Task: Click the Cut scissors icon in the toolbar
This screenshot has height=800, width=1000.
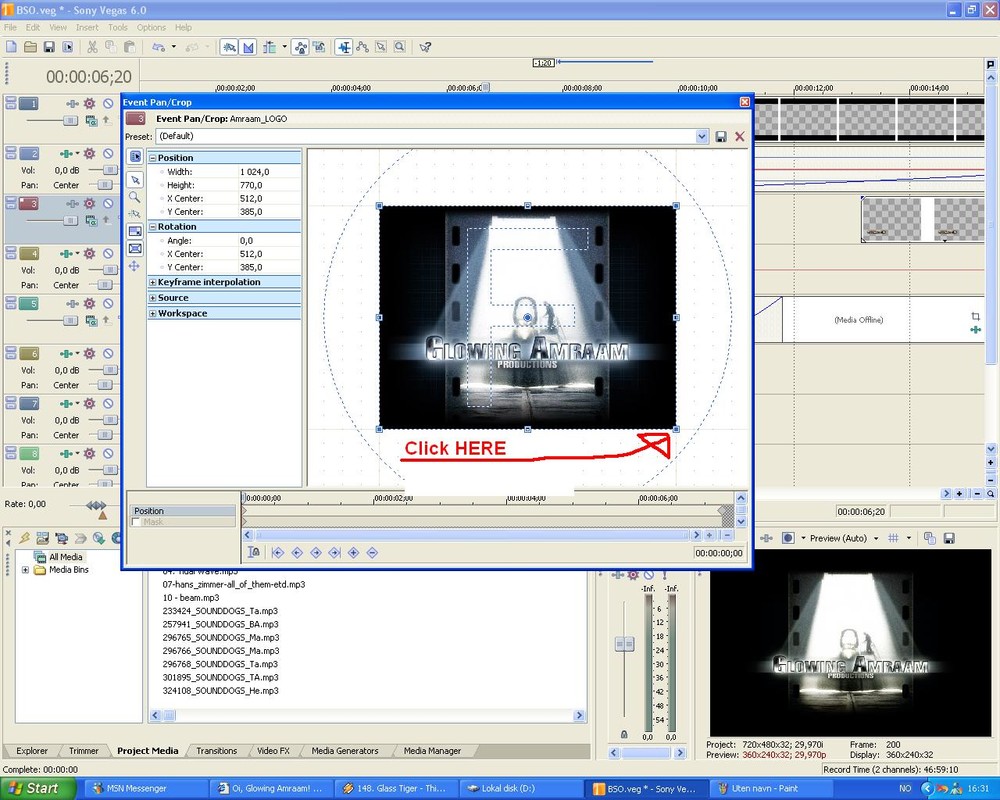Action: (92, 47)
